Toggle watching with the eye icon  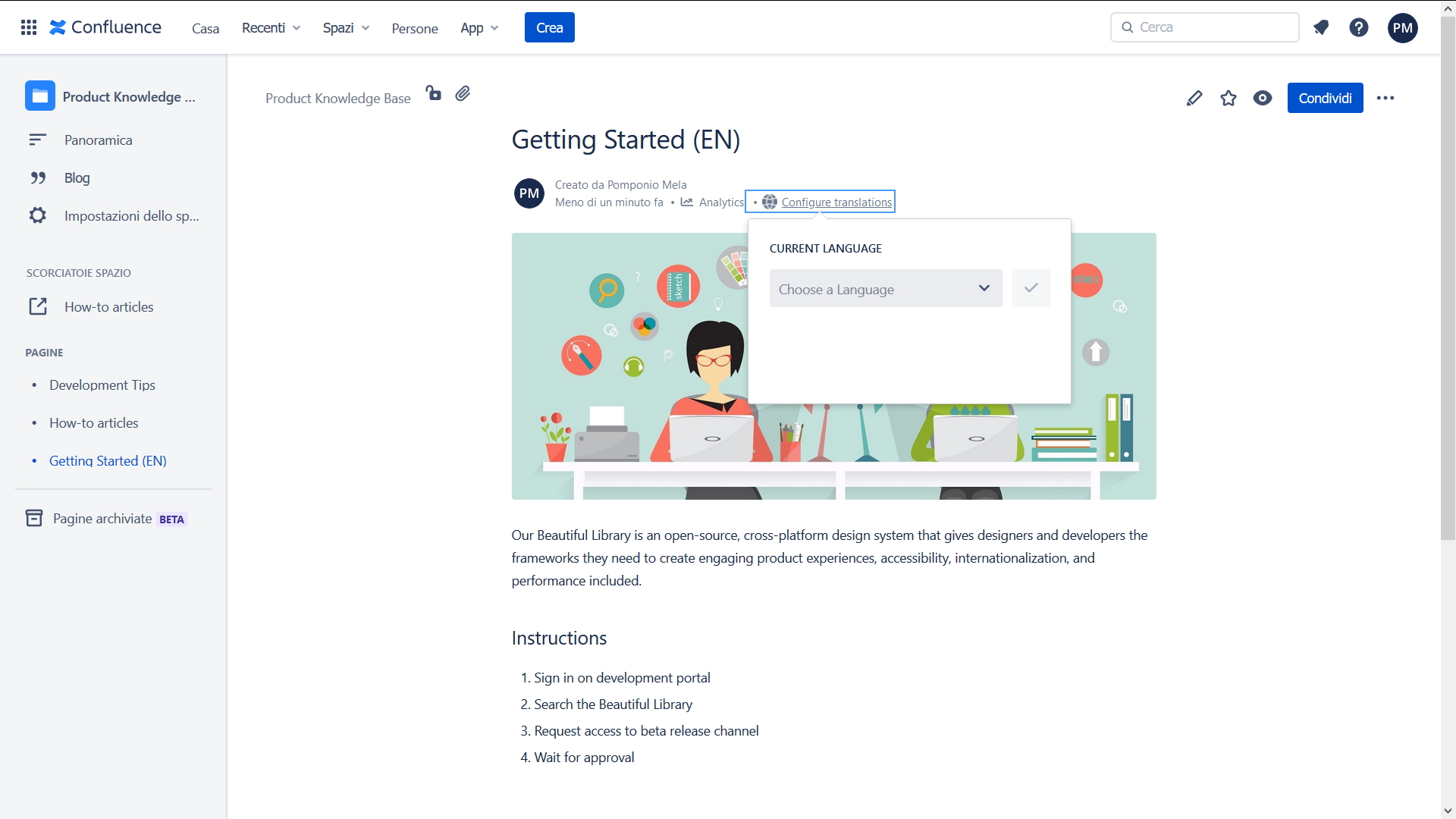tap(1263, 98)
